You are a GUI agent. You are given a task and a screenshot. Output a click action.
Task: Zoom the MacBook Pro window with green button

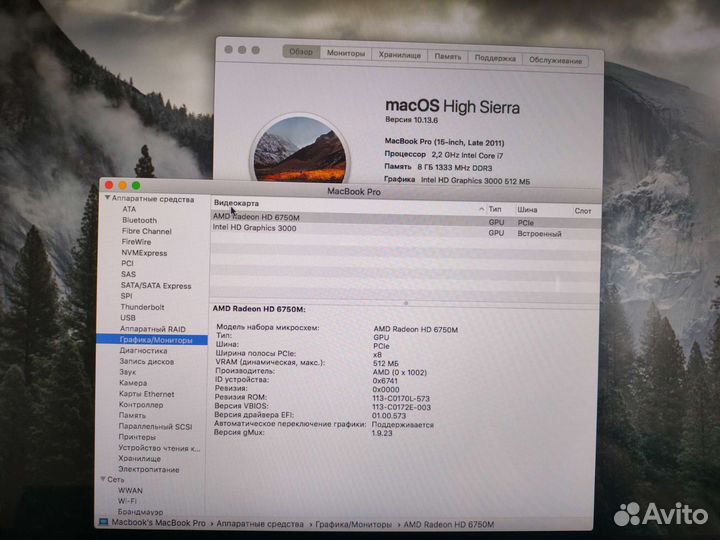(136, 186)
